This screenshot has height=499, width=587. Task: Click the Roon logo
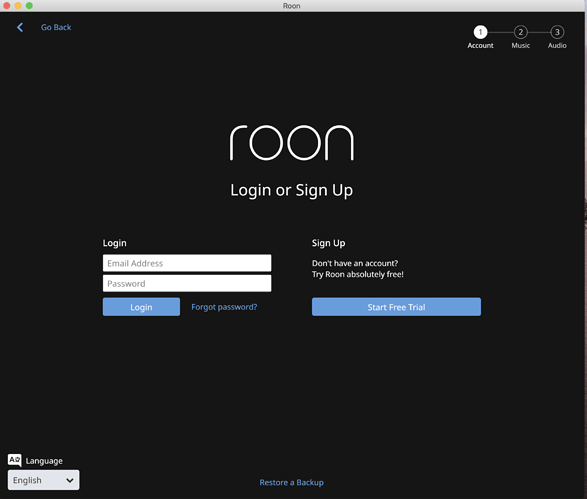(x=292, y=143)
